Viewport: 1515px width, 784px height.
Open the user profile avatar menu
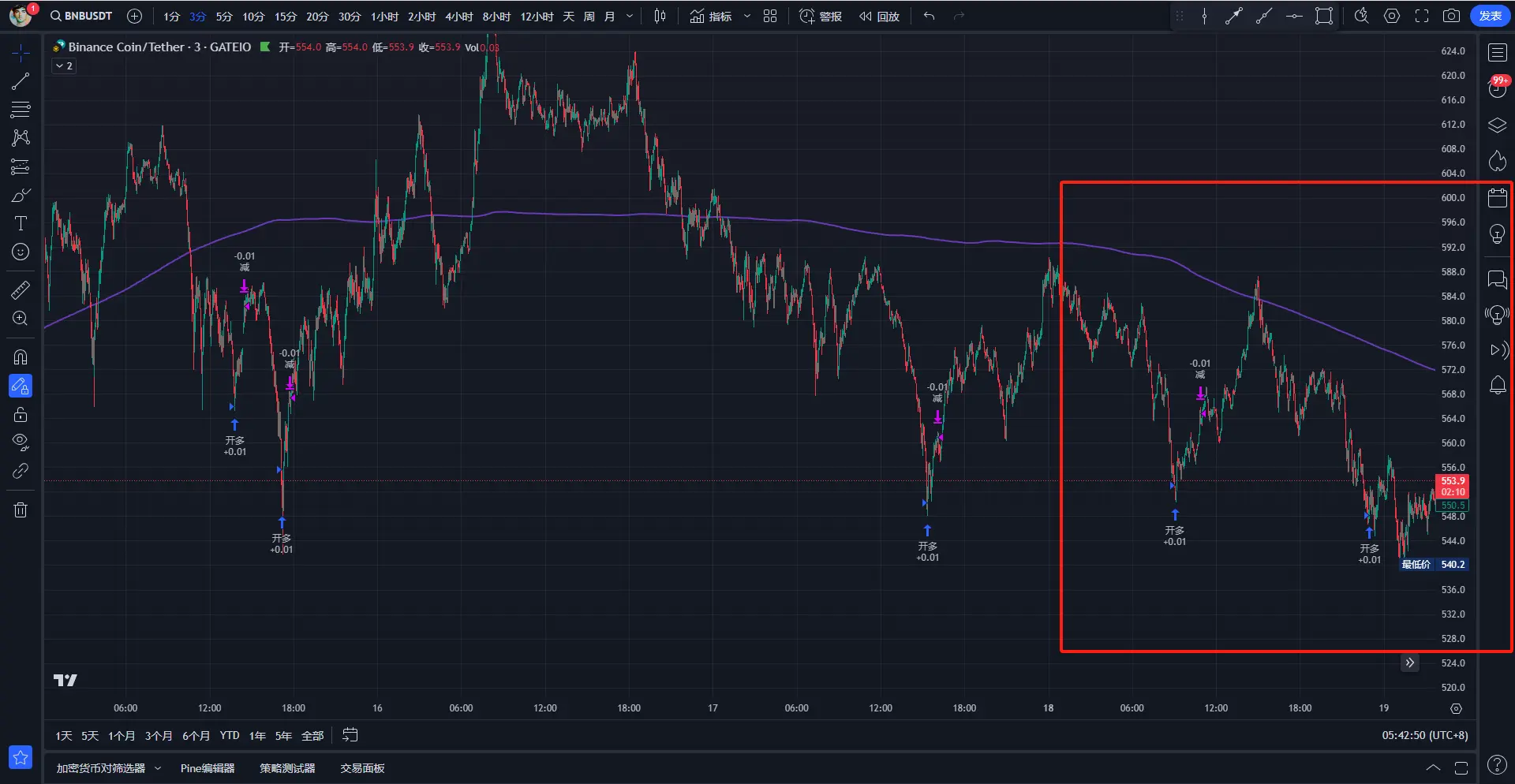click(21, 16)
